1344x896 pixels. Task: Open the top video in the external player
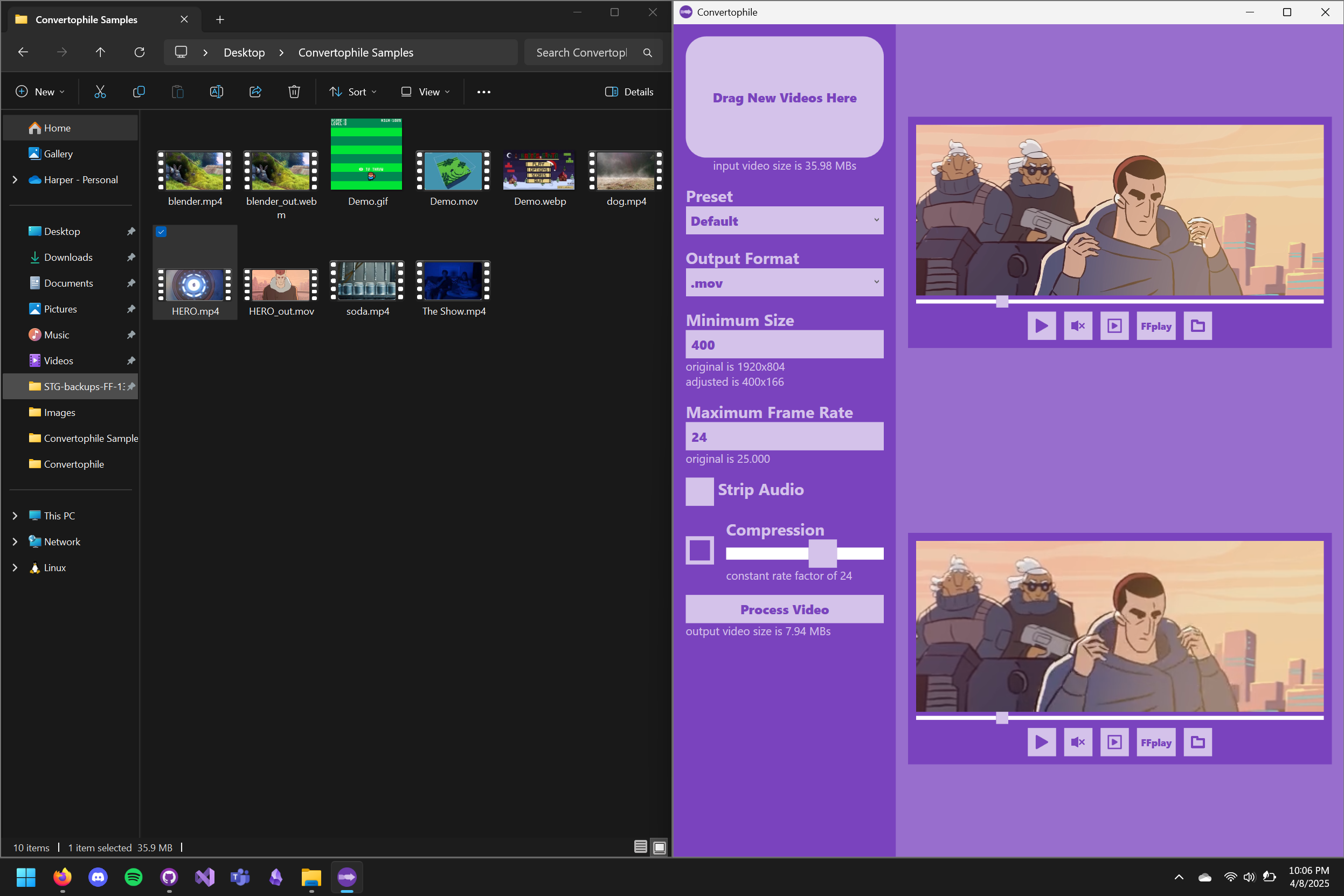point(1114,326)
